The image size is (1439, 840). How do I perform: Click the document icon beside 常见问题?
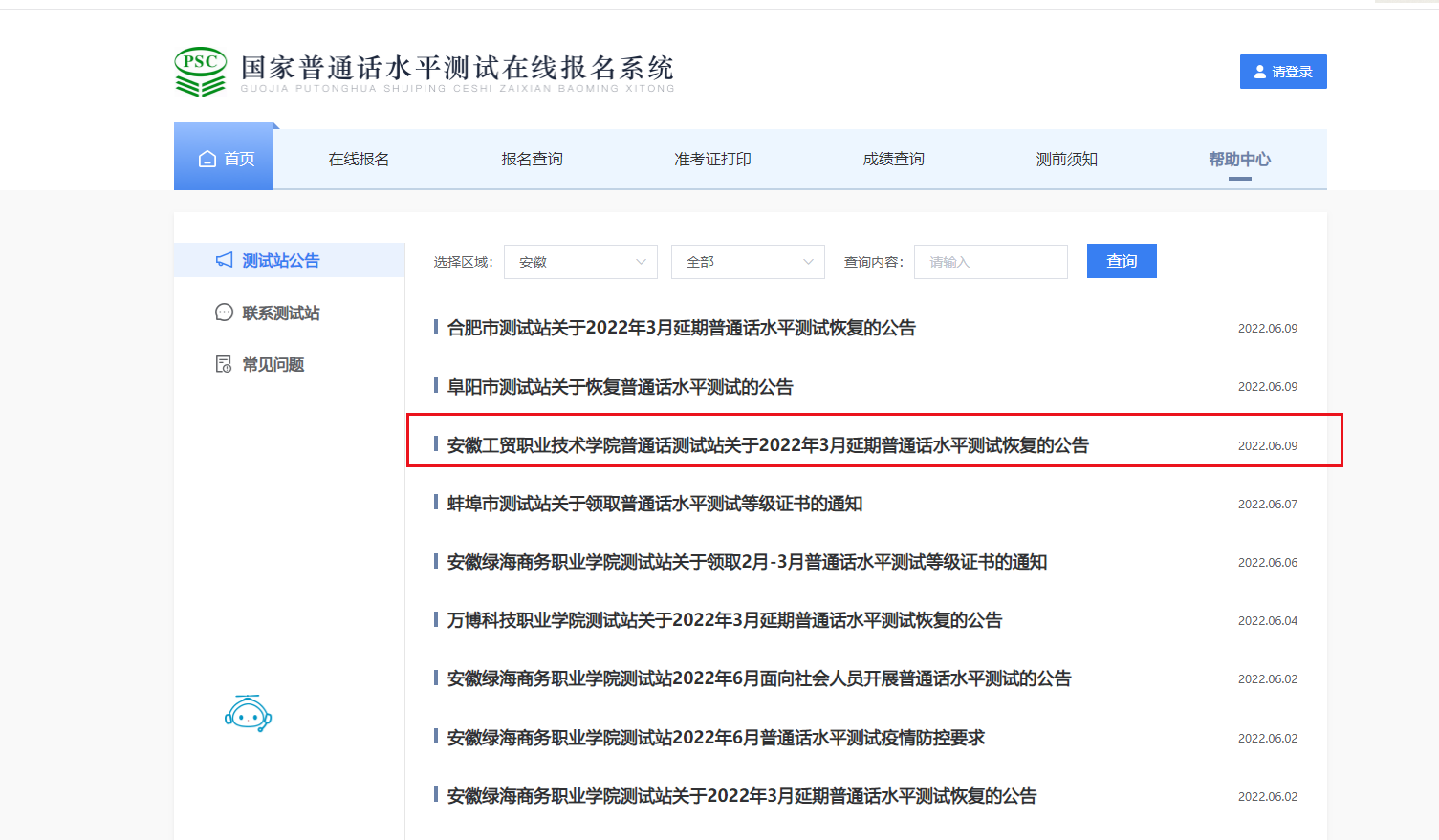(224, 364)
